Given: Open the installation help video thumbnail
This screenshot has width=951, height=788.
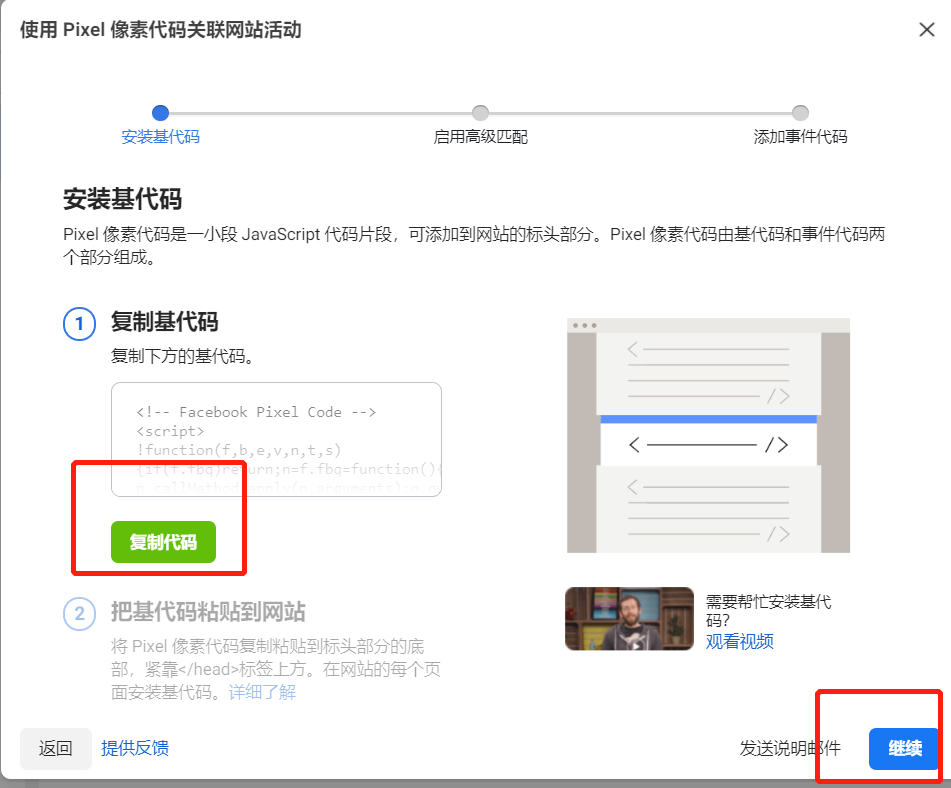Looking at the screenshot, I should click(x=628, y=619).
